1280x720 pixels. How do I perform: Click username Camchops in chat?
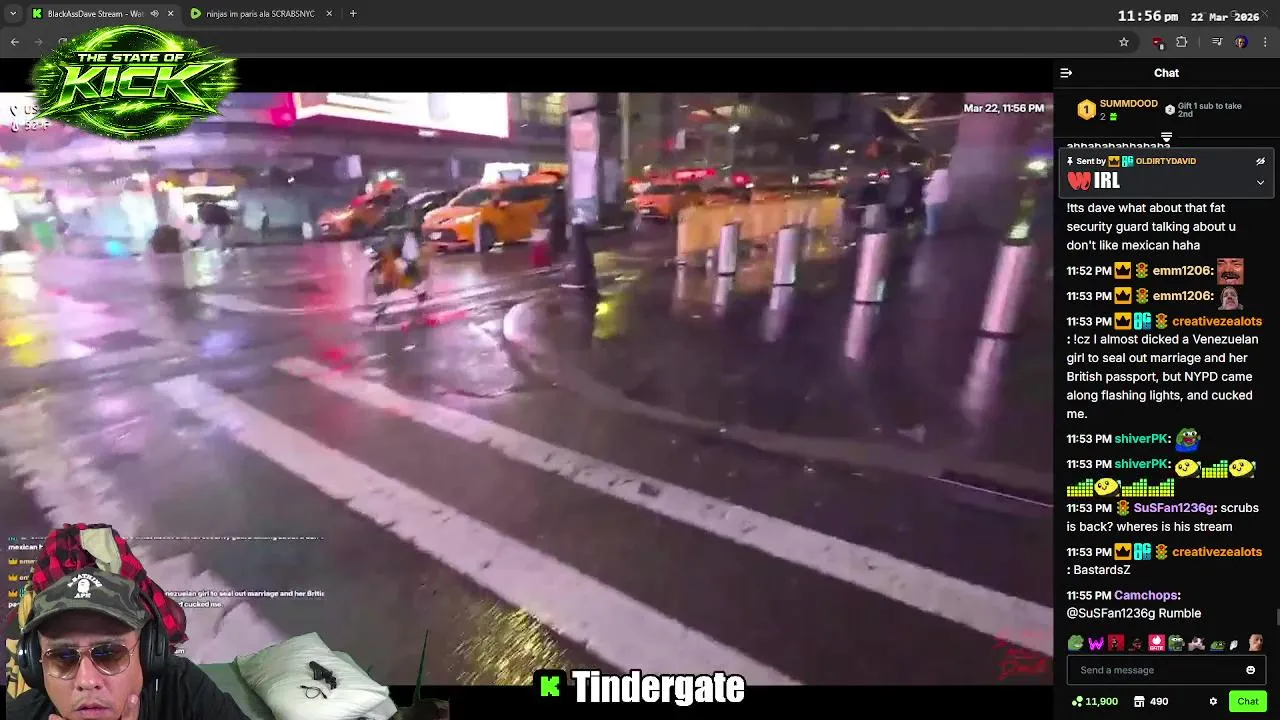1147,595
